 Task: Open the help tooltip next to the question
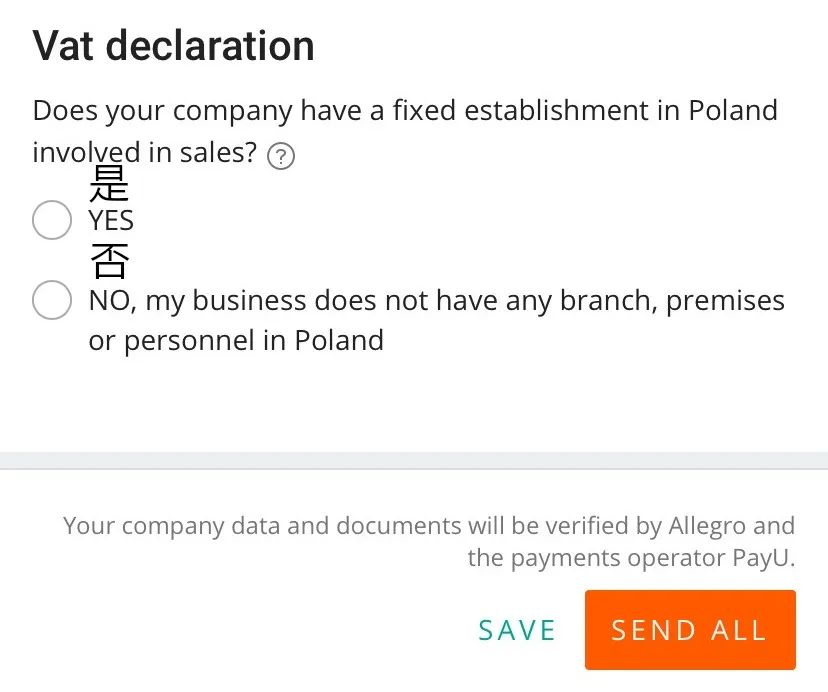point(281,156)
